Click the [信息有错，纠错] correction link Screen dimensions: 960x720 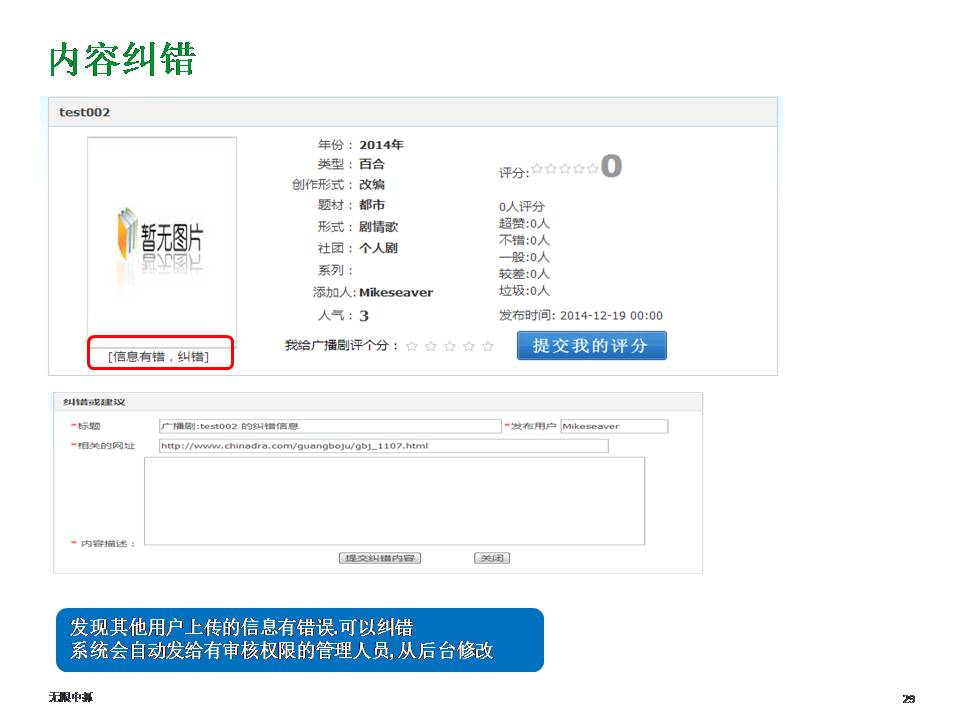159,356
